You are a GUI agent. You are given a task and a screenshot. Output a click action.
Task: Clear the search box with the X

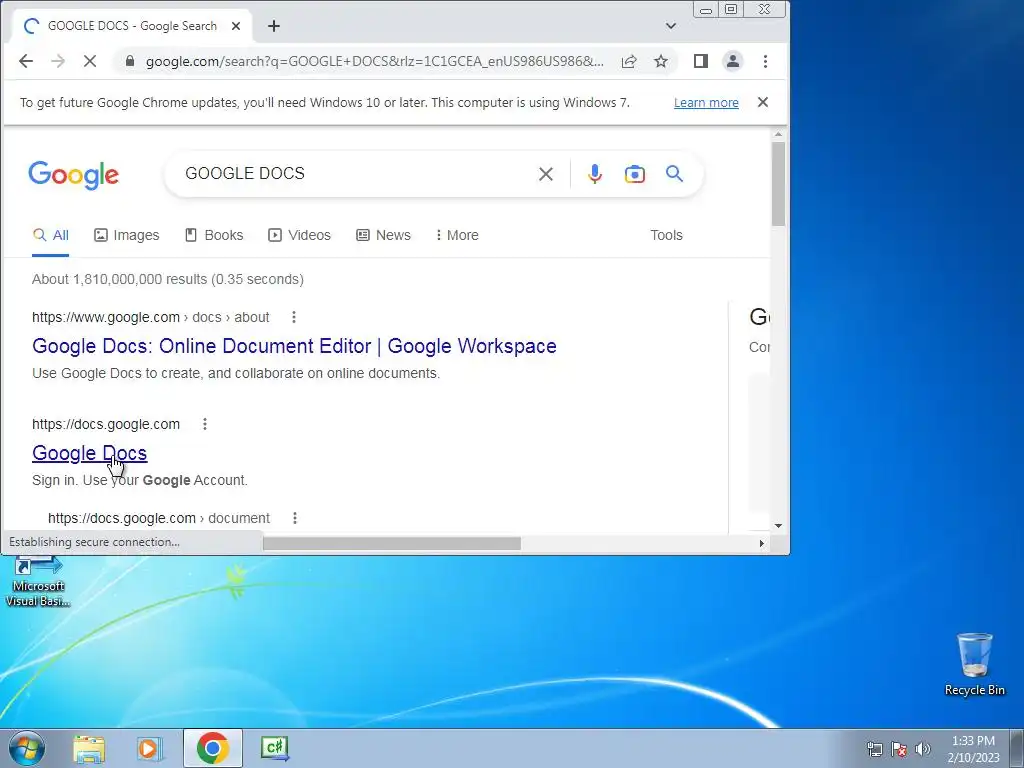click(x=545, y=174)
